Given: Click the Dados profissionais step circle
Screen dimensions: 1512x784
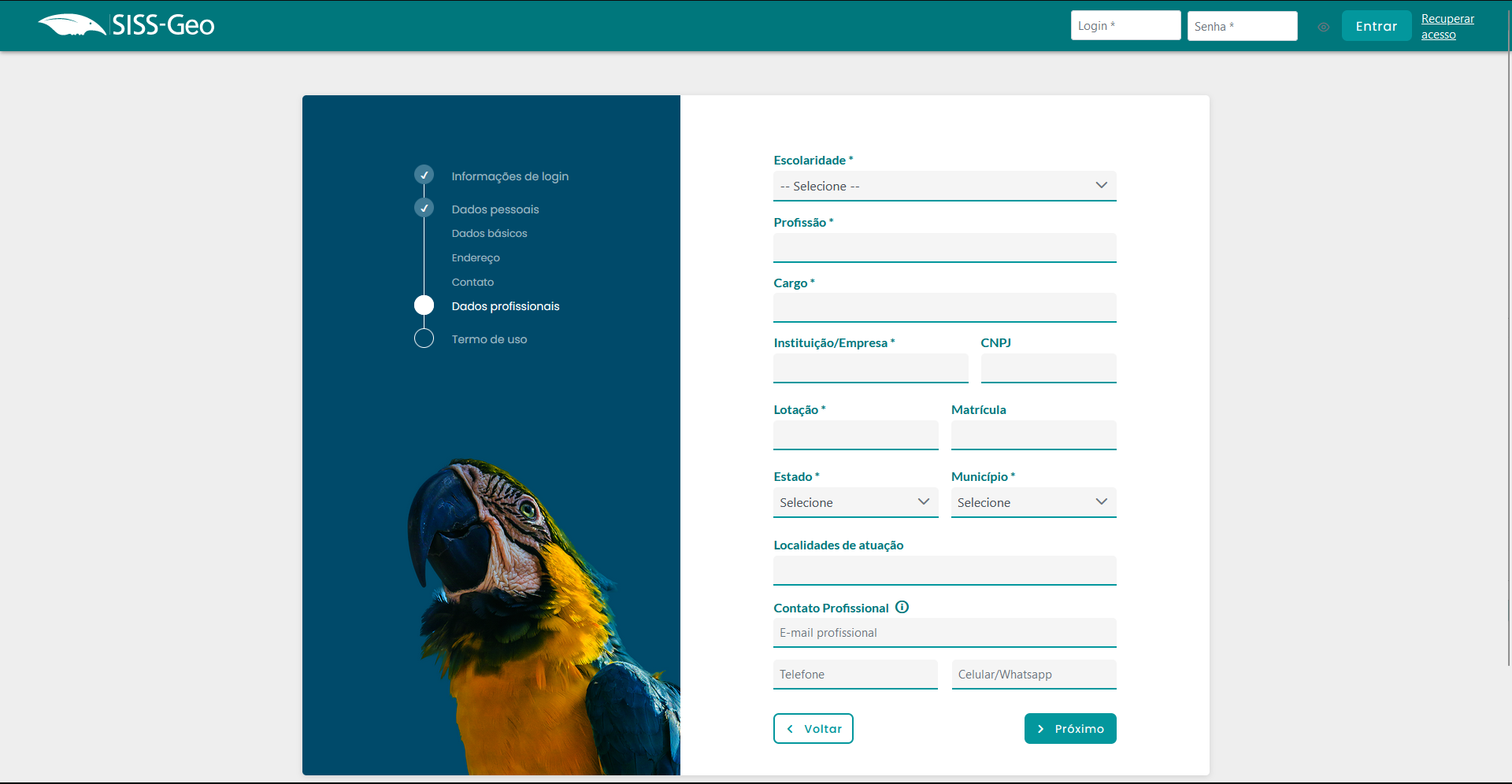Looking at the screenshot, I should (x=424, y=305).
